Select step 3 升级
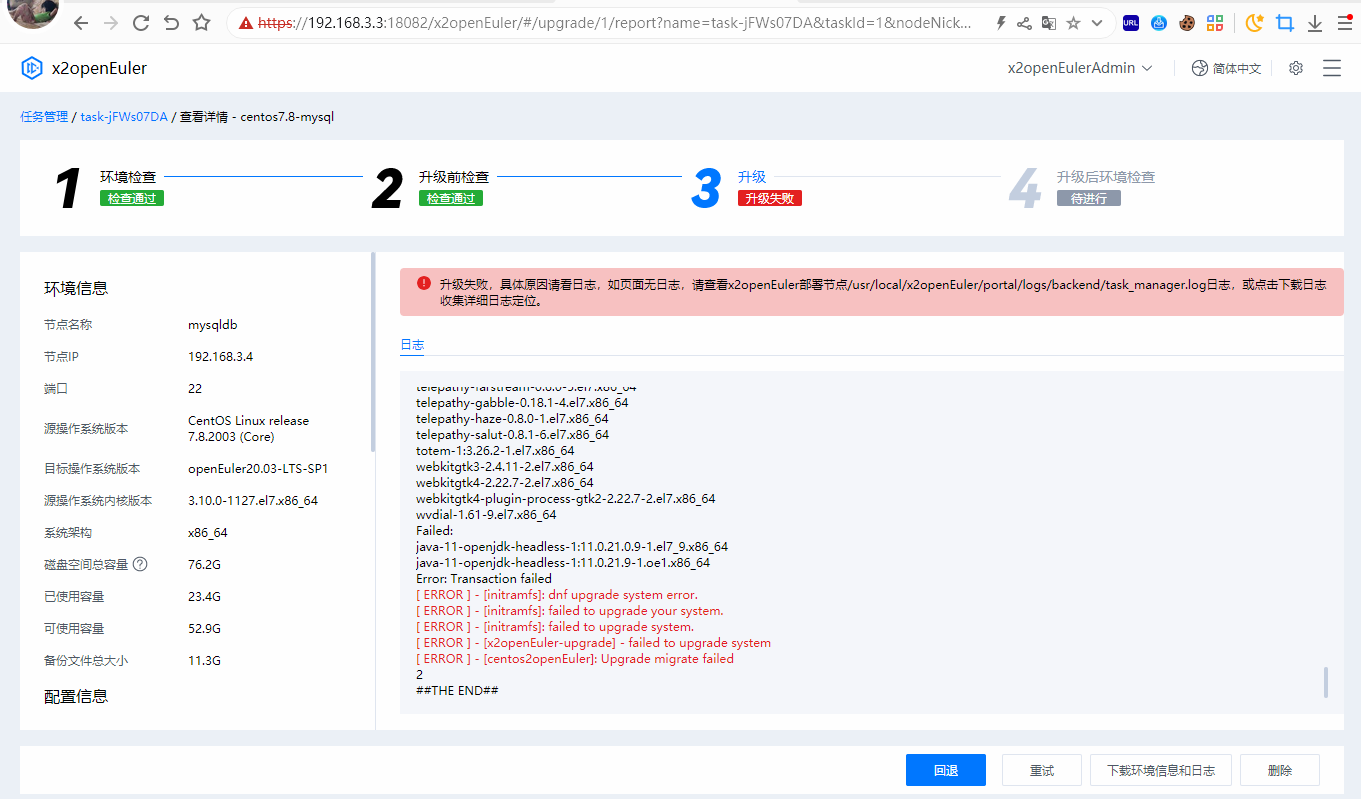The height and width of the screenshot is (799, 1361). (x=752, y=177)
